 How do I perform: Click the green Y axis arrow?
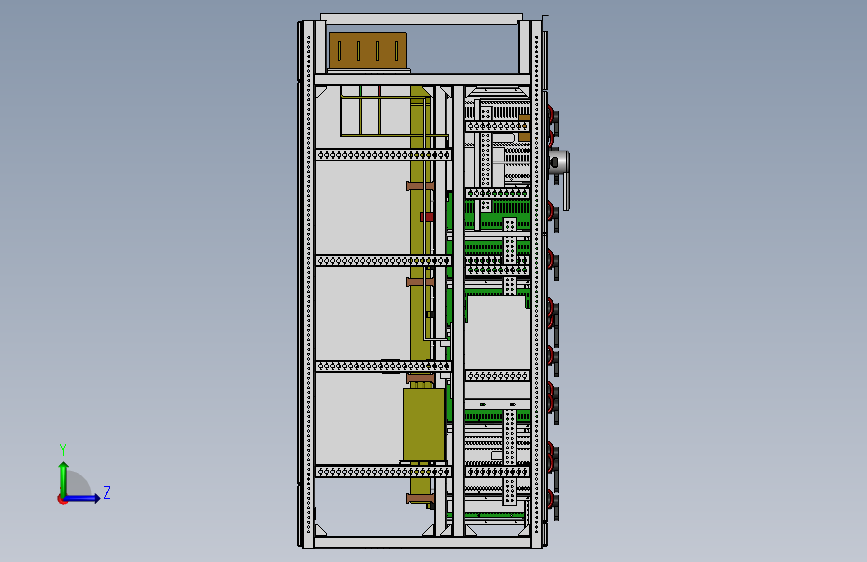pos(64,478)
